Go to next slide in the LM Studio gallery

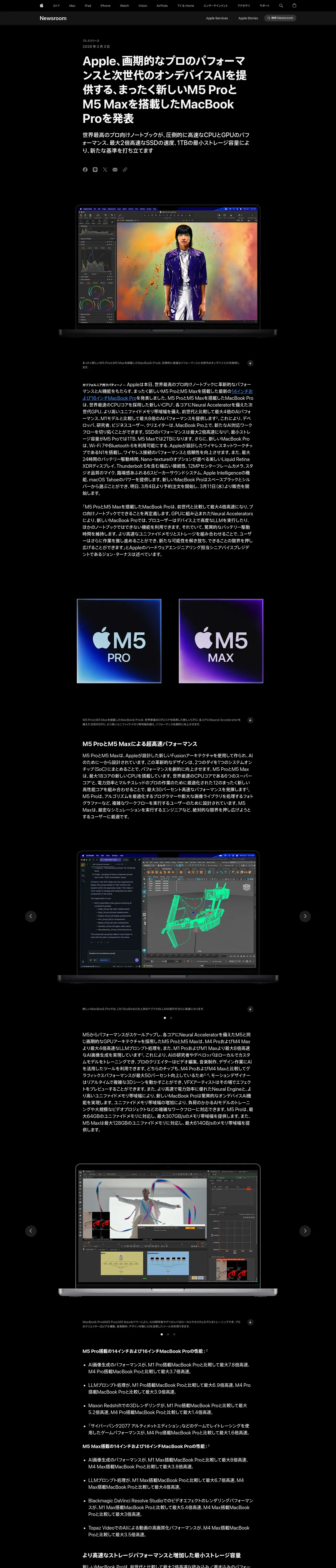click(x=305, y=916)
